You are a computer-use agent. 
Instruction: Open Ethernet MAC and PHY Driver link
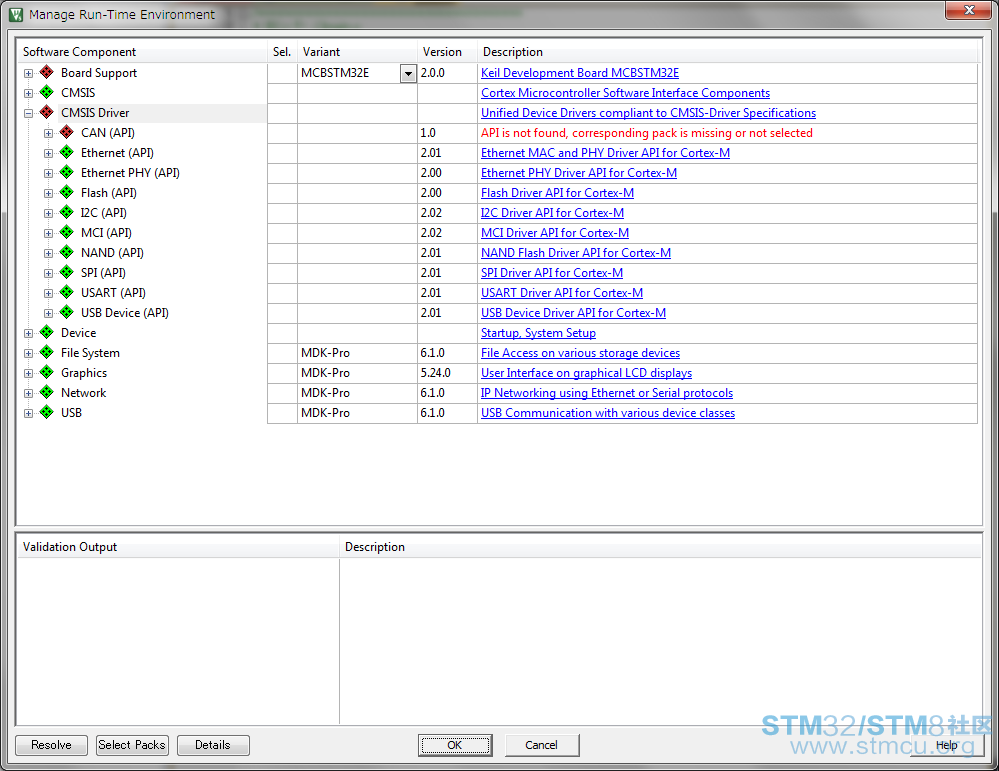point(605,153)
